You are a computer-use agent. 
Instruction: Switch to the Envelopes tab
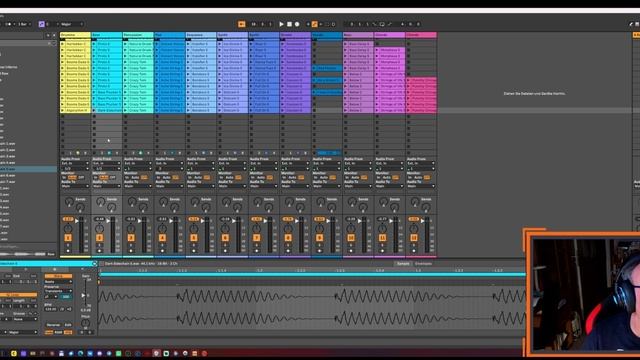tap(423, 264)
